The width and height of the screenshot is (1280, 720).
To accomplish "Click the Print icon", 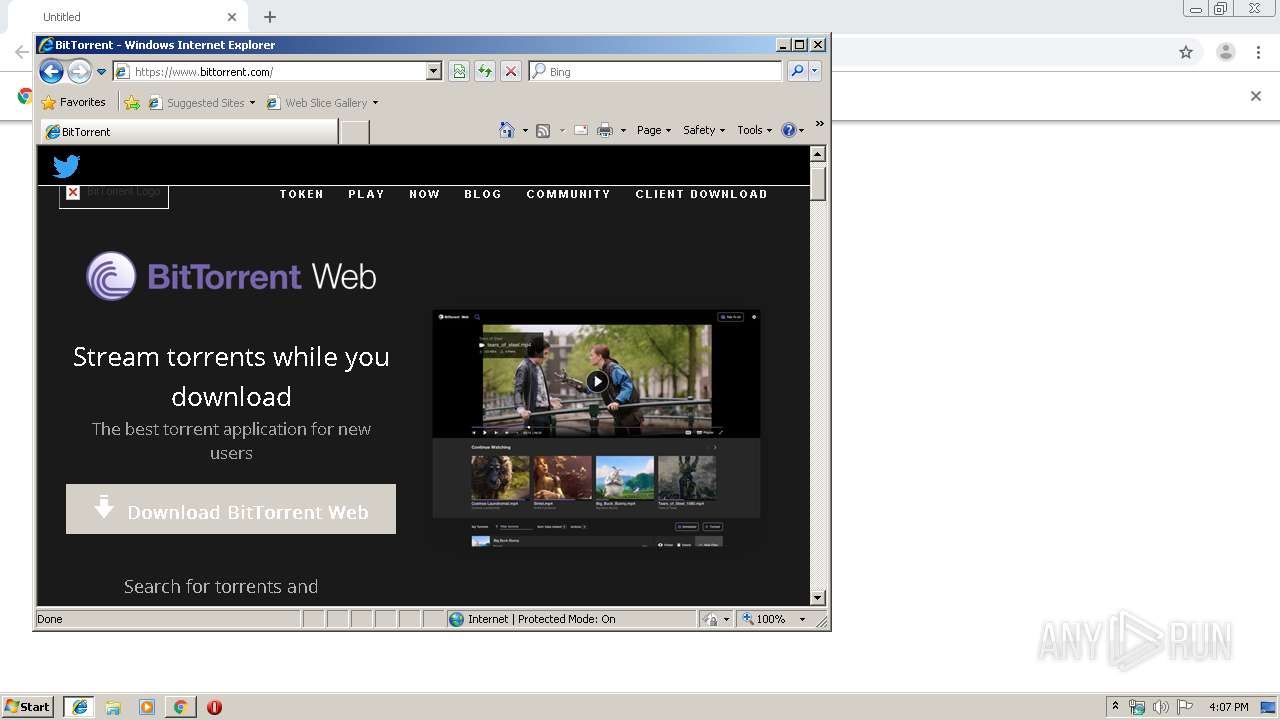I will click(x=604, y=130).
